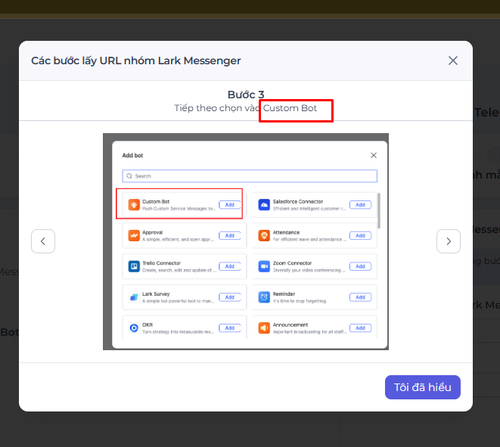Screen dimensions: 500x447
Task: Go to the previous step arrow
Action: [43, 241]
